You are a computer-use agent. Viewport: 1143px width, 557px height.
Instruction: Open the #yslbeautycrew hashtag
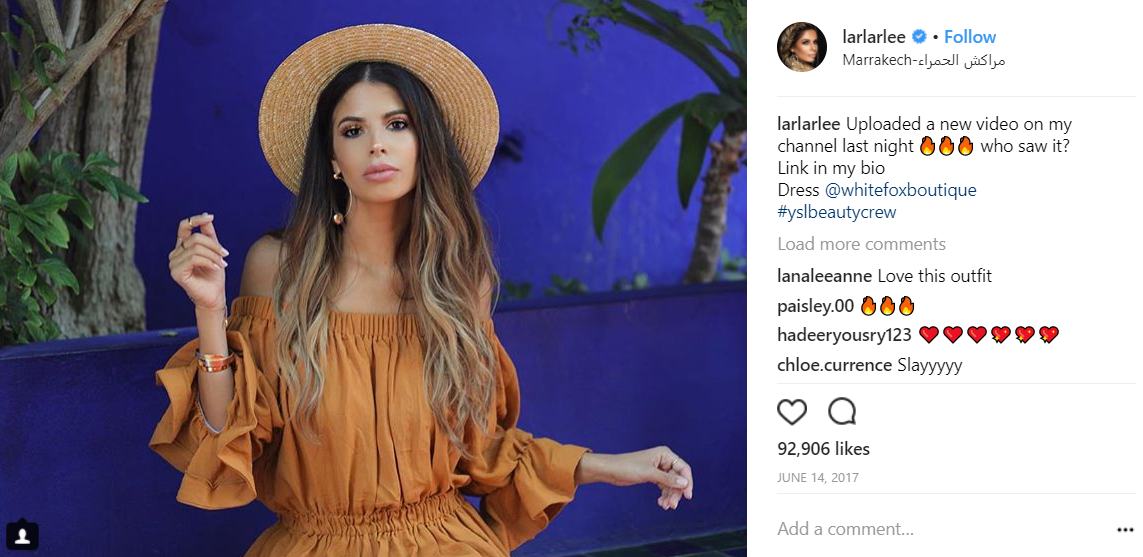[x=837, y=213]
